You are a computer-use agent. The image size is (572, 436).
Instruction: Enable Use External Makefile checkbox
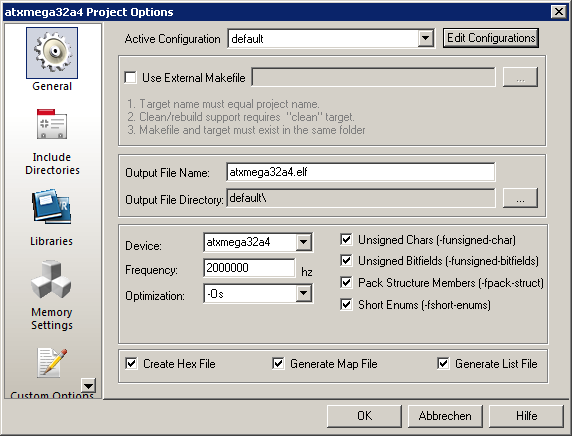coord(131,77)
